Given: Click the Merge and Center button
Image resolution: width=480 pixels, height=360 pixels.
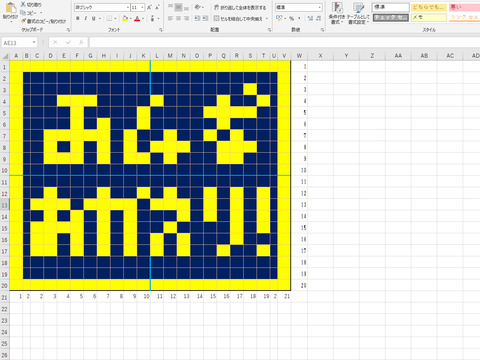Looking at the screenshot, I should pyautogui.click(x=240, y=18).
